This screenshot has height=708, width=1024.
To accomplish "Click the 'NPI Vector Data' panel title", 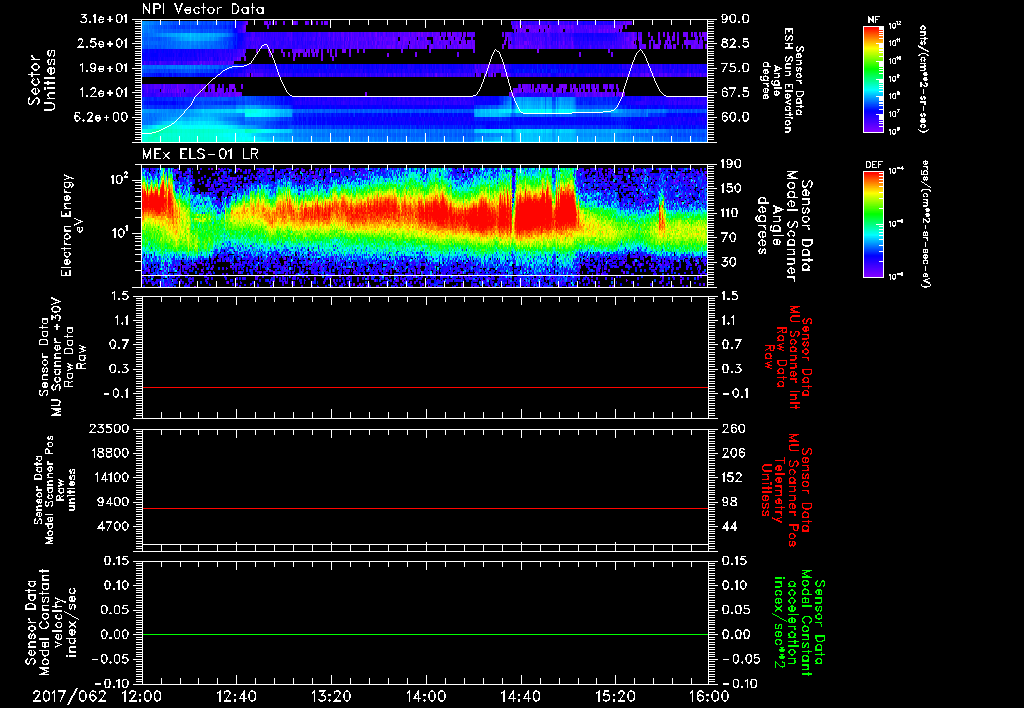I will [203, 9].
